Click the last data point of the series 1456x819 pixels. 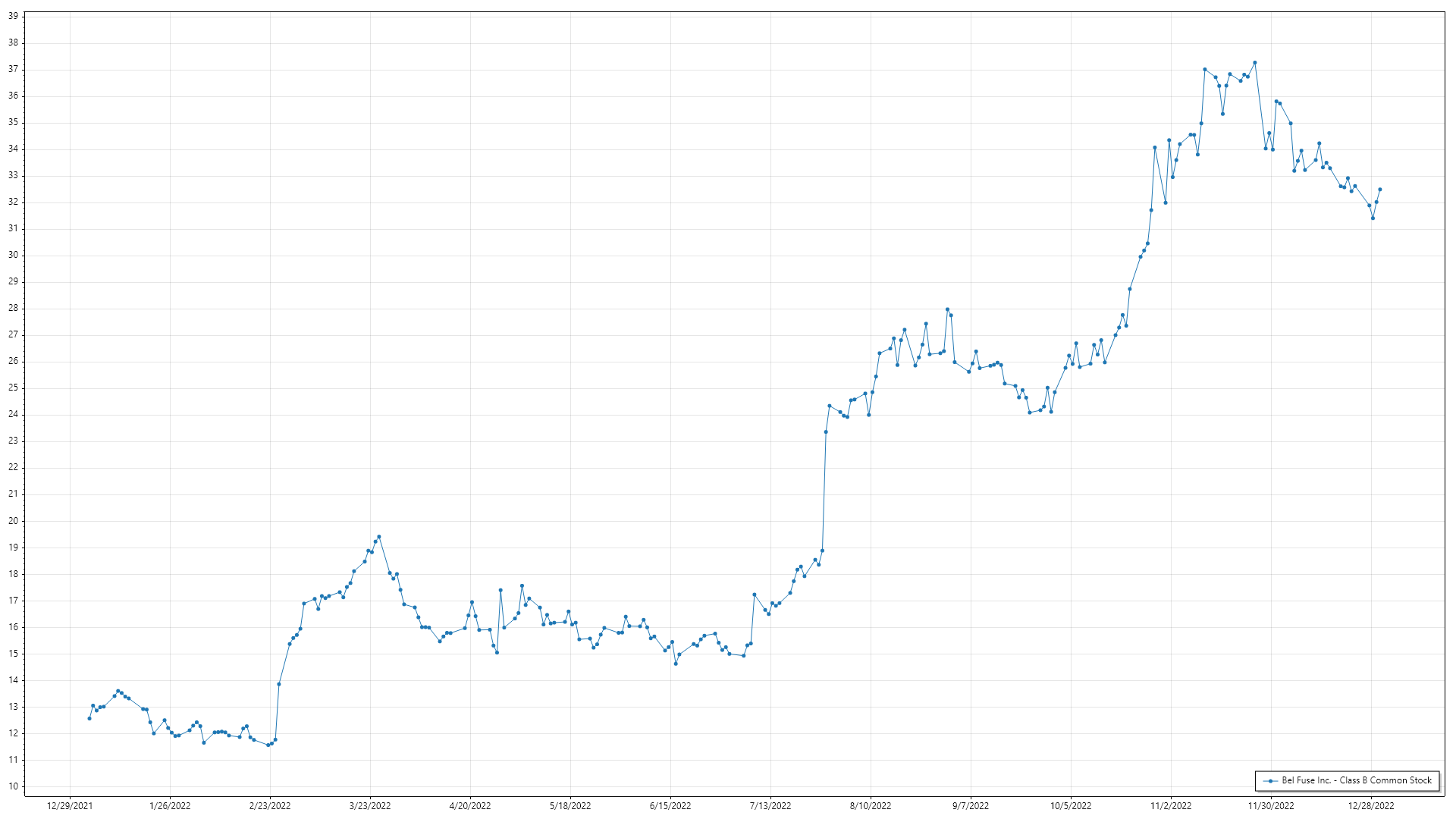(1379, 190)
